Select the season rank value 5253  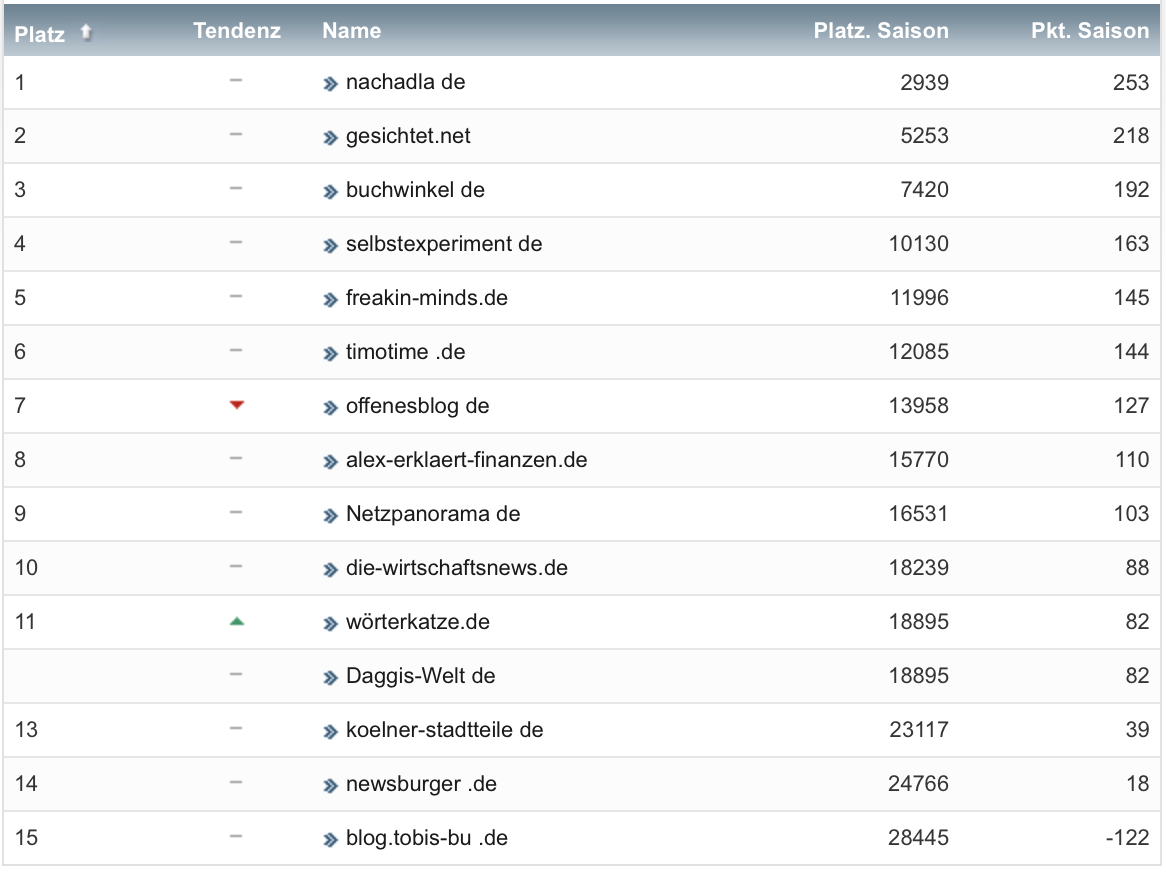click(924, 136)
